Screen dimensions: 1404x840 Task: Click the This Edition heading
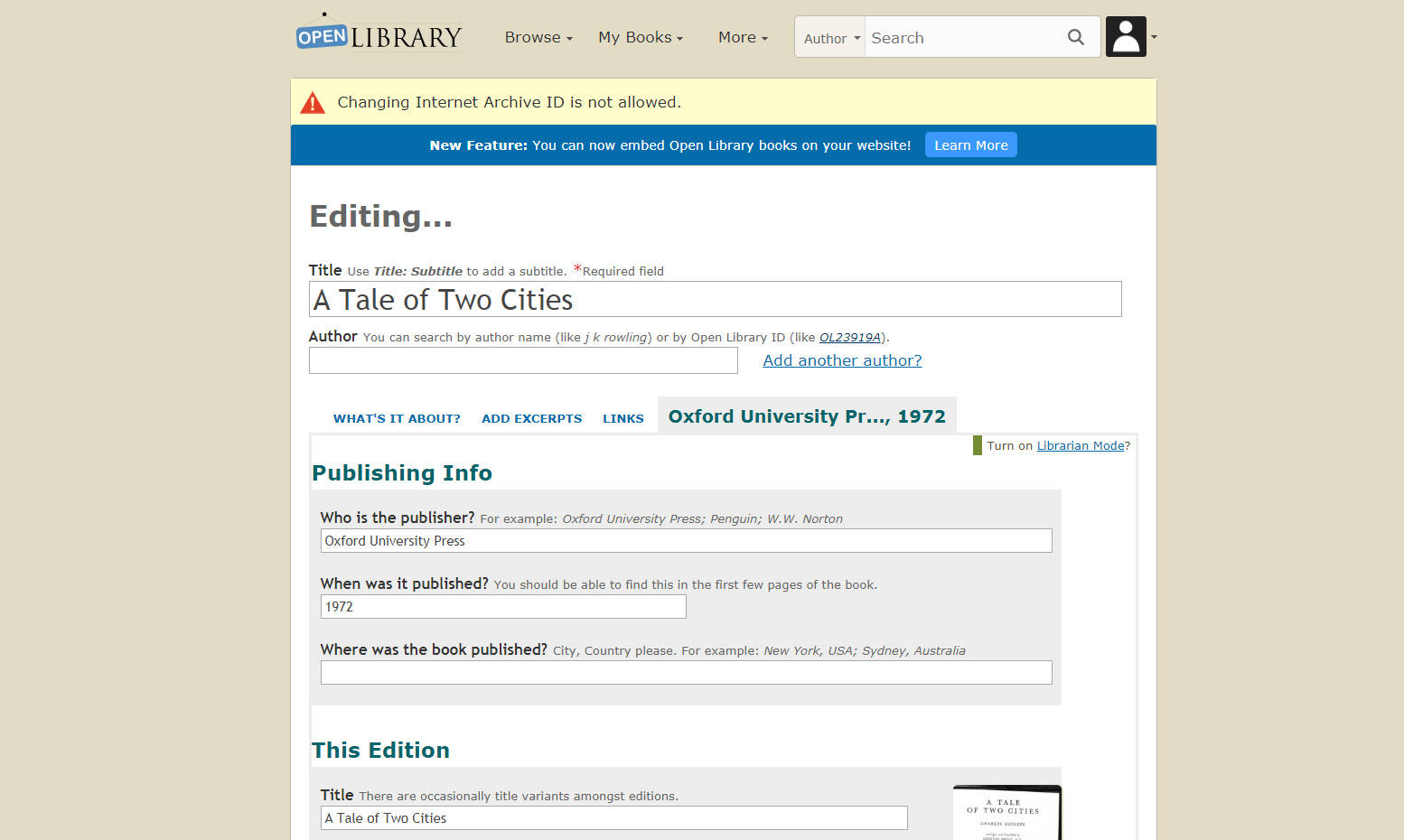coord(380,751)
